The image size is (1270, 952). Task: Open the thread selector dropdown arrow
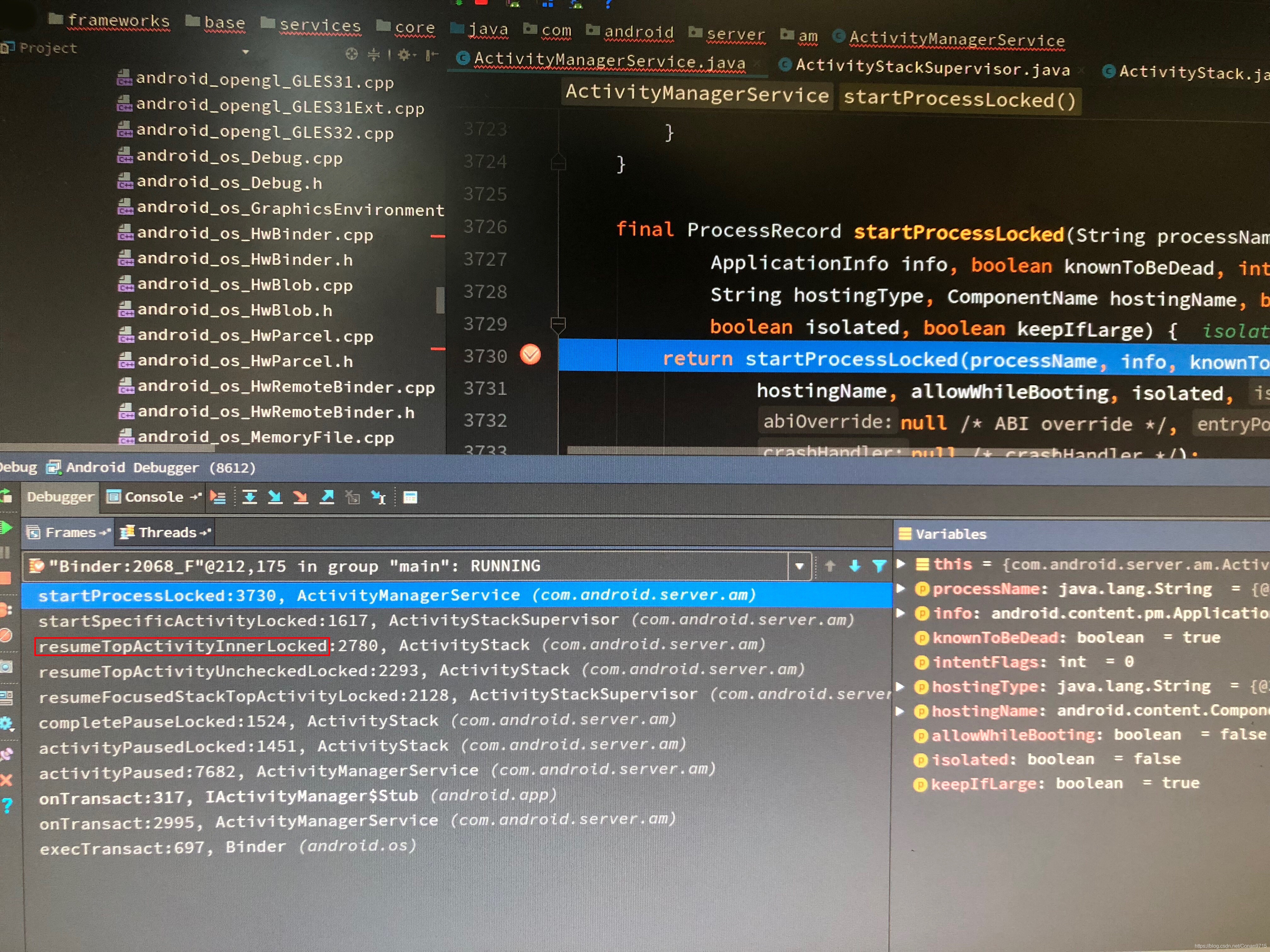tap(800, 566)
